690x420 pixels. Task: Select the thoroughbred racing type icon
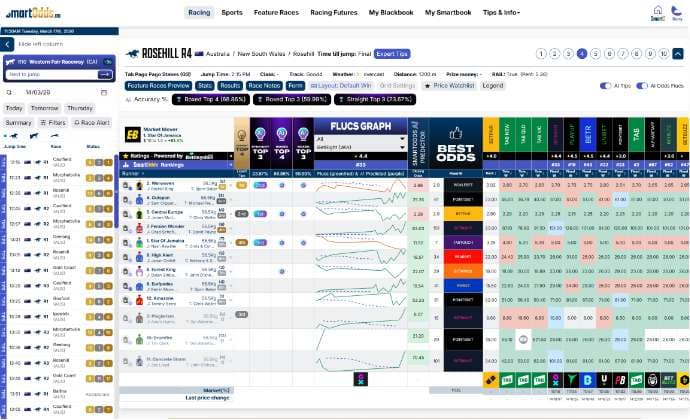click(13, 136)
